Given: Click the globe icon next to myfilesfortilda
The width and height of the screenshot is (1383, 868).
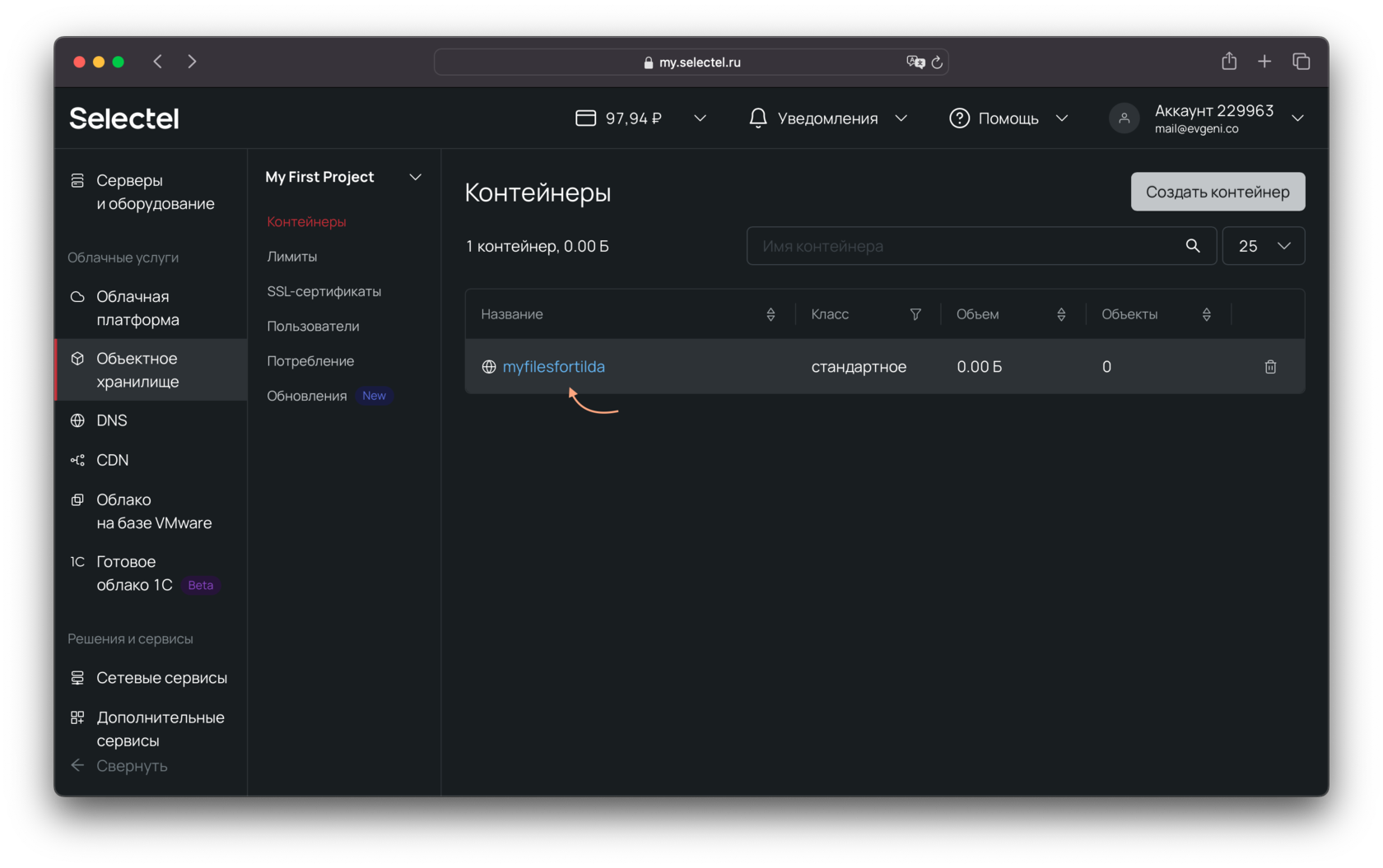Looking at the screenshot, I should coord(489,367).
